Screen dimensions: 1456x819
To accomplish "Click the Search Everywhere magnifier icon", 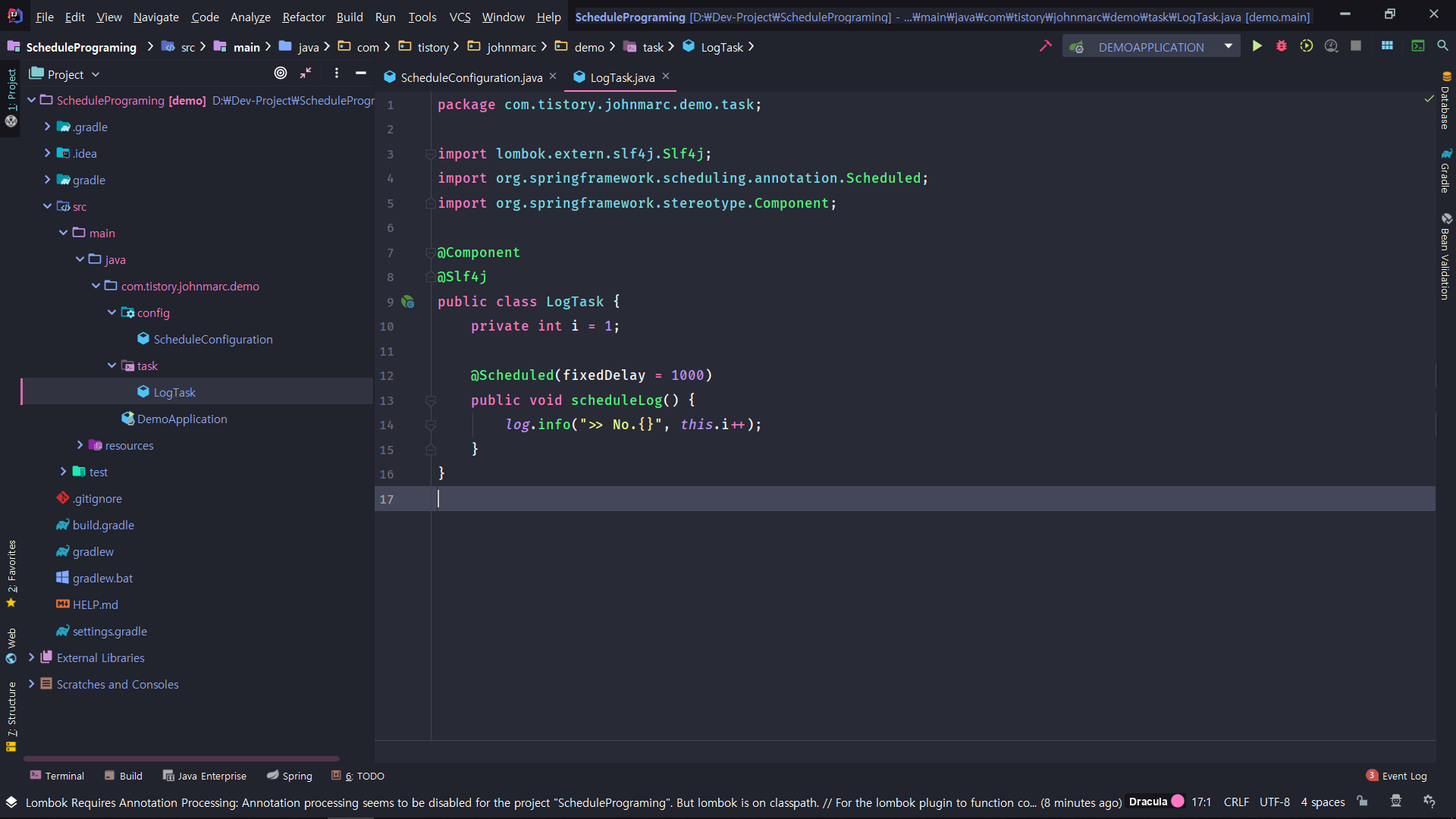I will (1442, 46).
